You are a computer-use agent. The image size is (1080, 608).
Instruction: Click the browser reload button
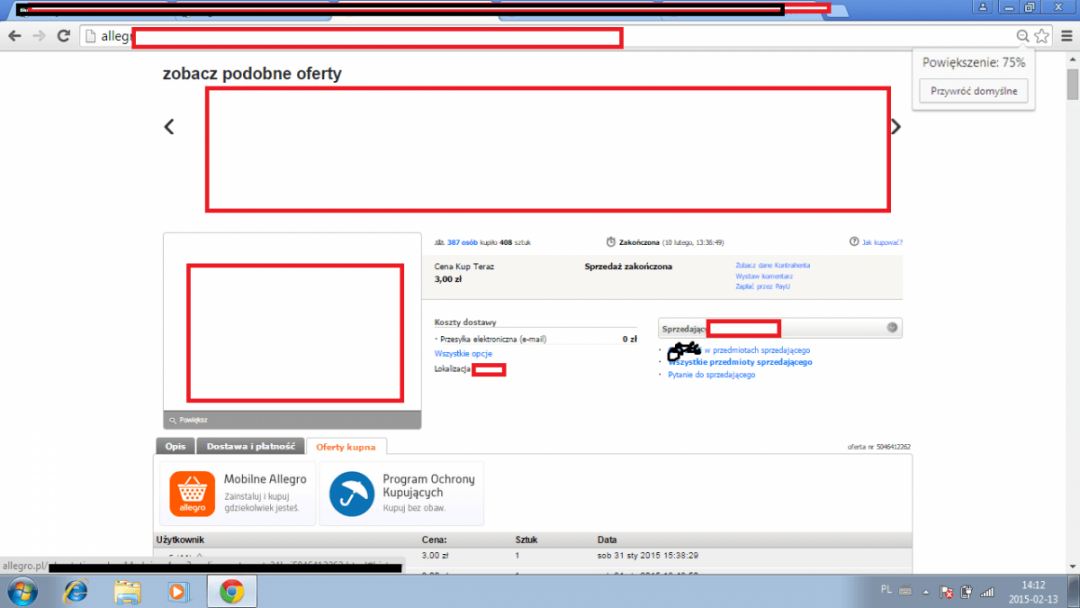(x=63, y=36)
